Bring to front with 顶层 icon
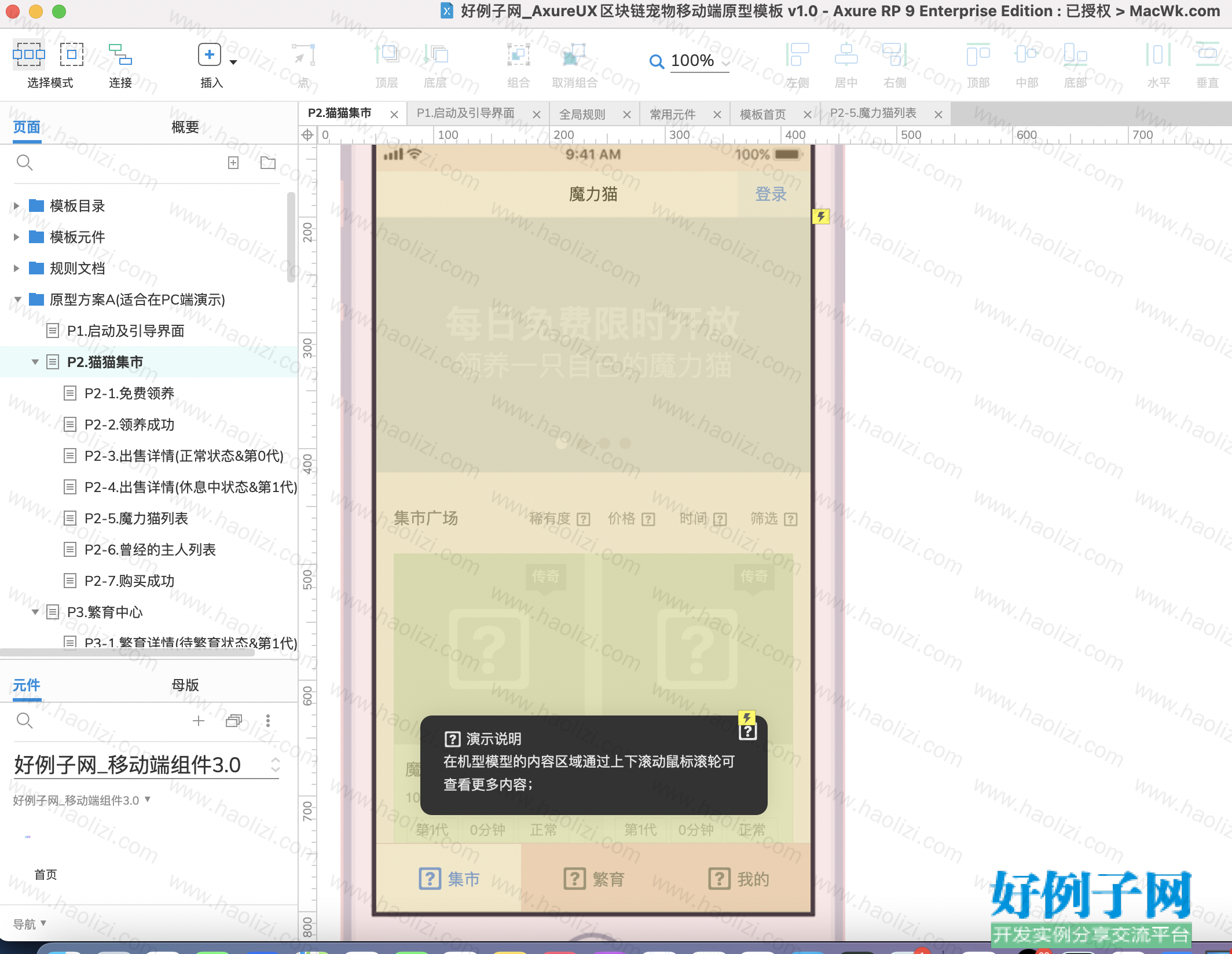Image resolution: width=1232 pixels, height=954 pixels. [x=387, y=55]
